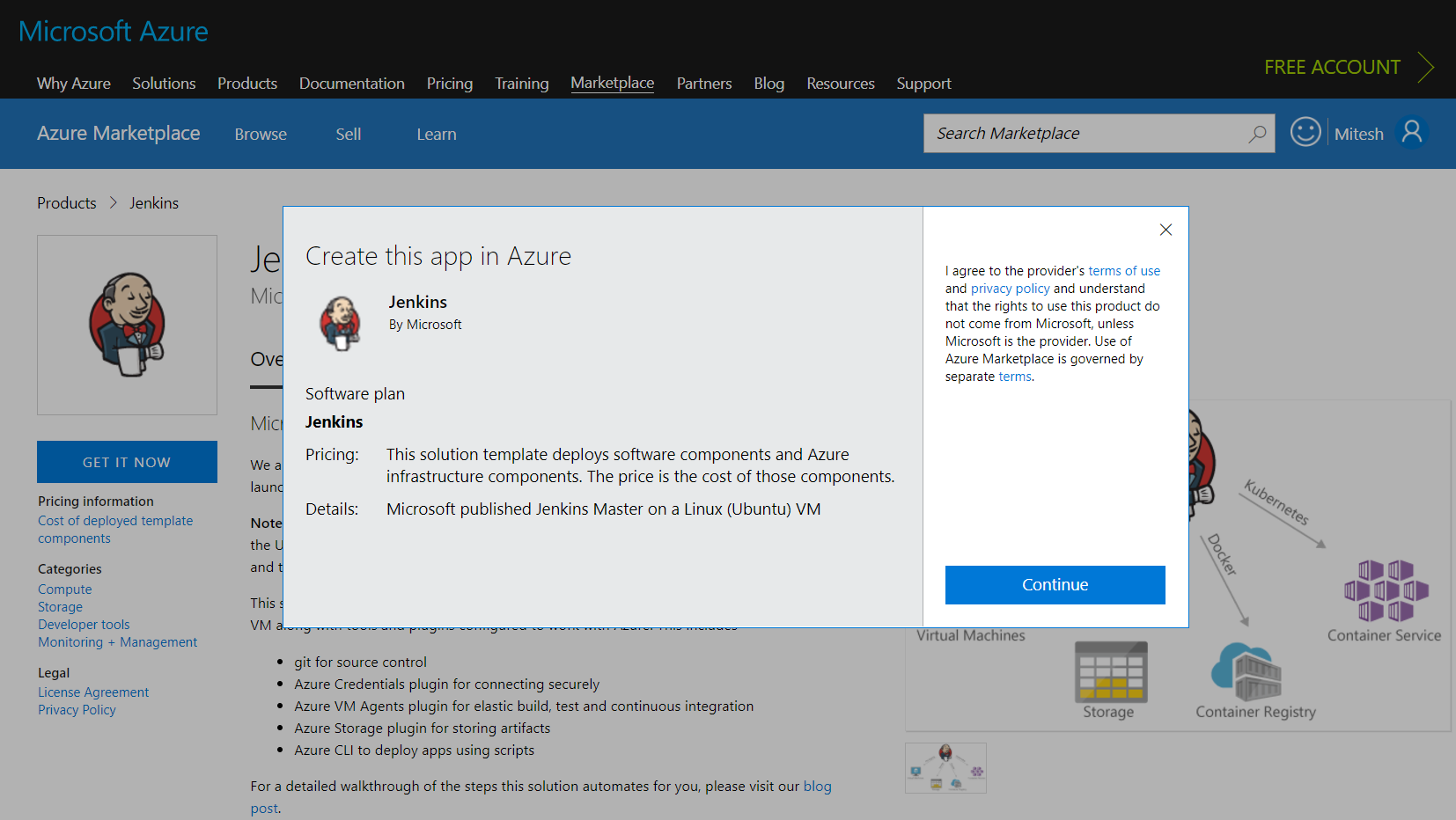
Task: Open the Training page
Action: click(x=522, y=84)
